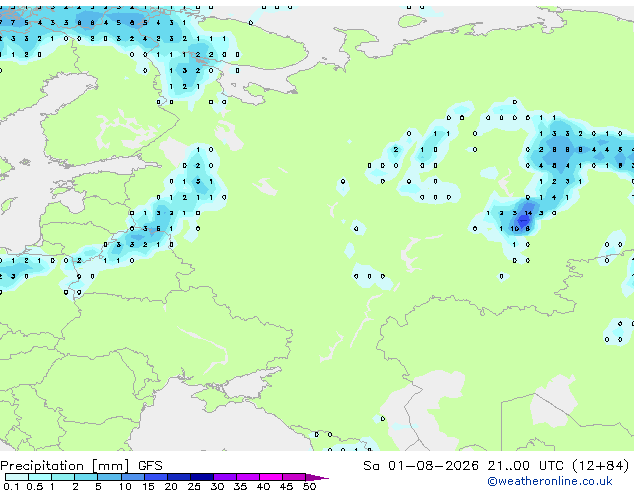Click legend scale label '40'
Viewport: 634px width, 490px height.
(263, 486)
